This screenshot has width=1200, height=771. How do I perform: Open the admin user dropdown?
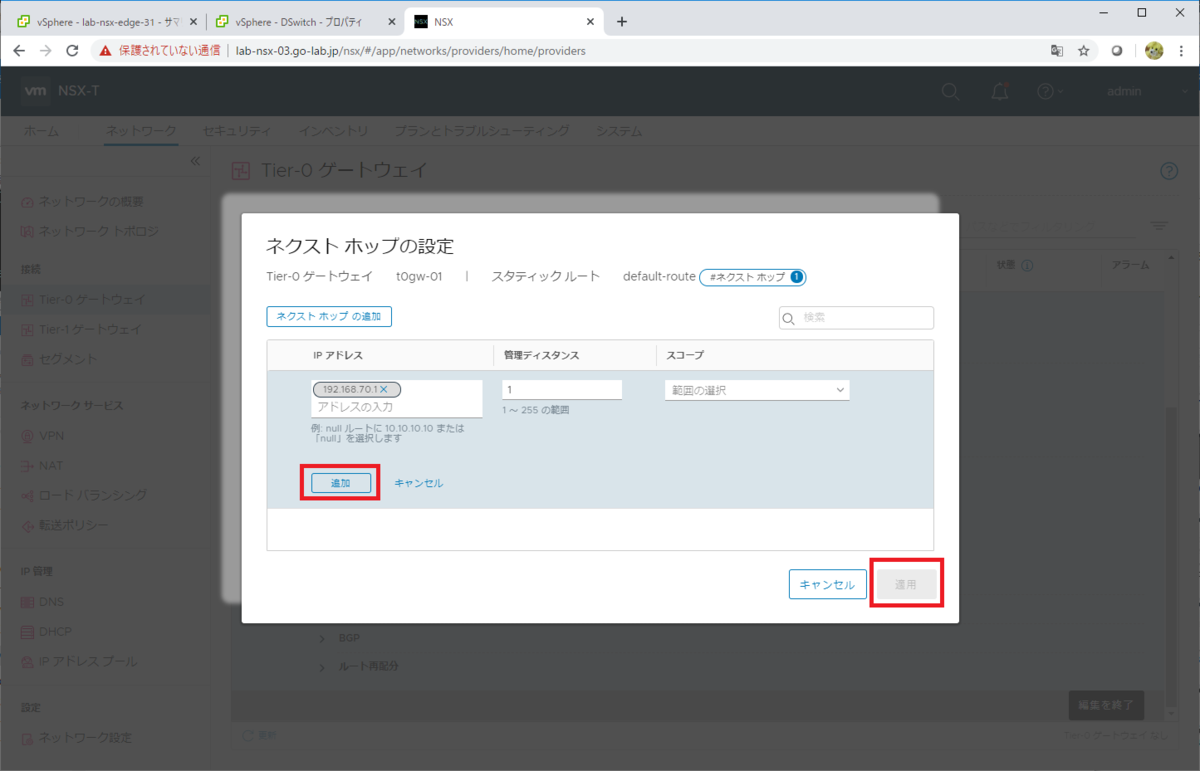(1146, 91)
